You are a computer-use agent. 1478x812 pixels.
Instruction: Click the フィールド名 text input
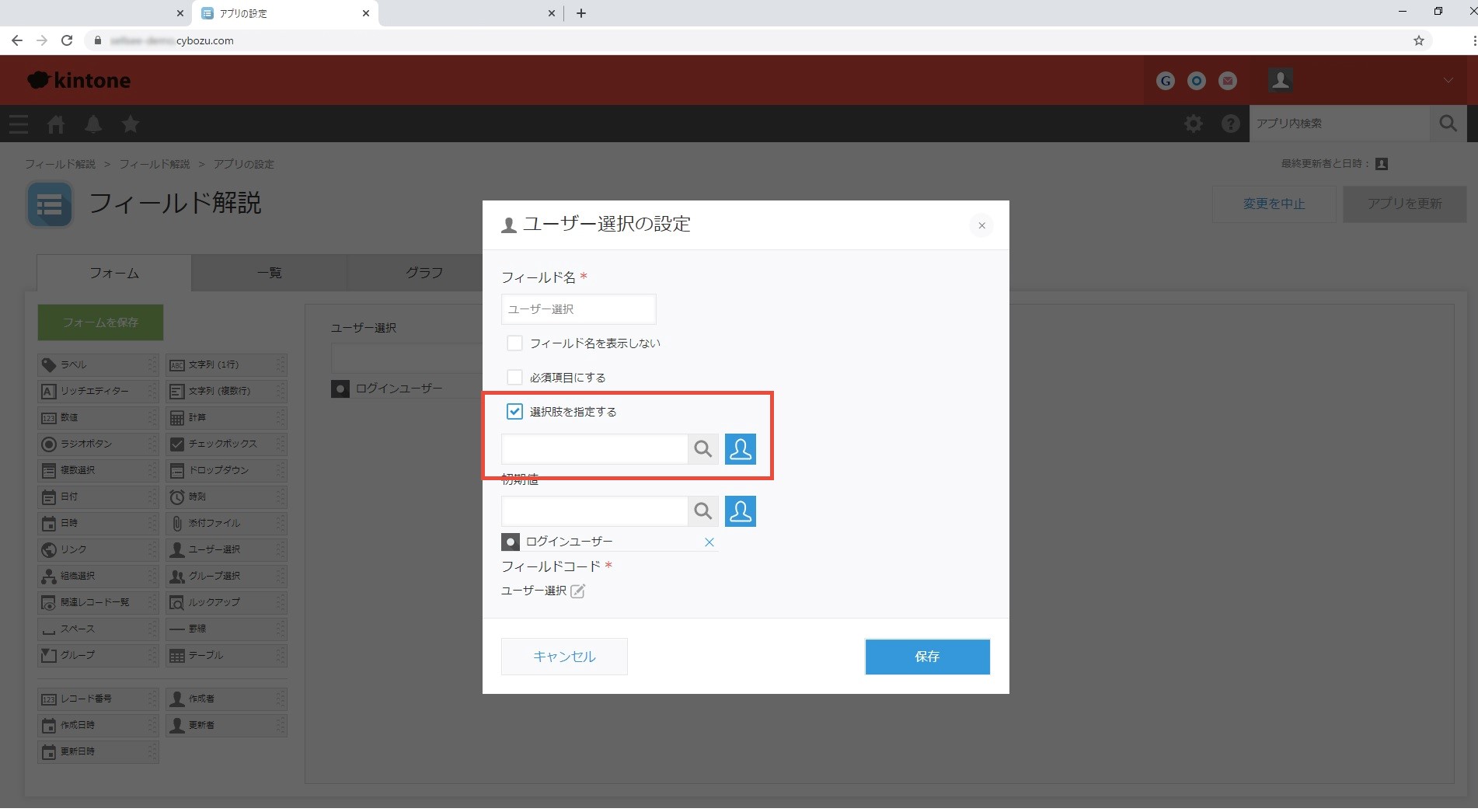(578, 309)
